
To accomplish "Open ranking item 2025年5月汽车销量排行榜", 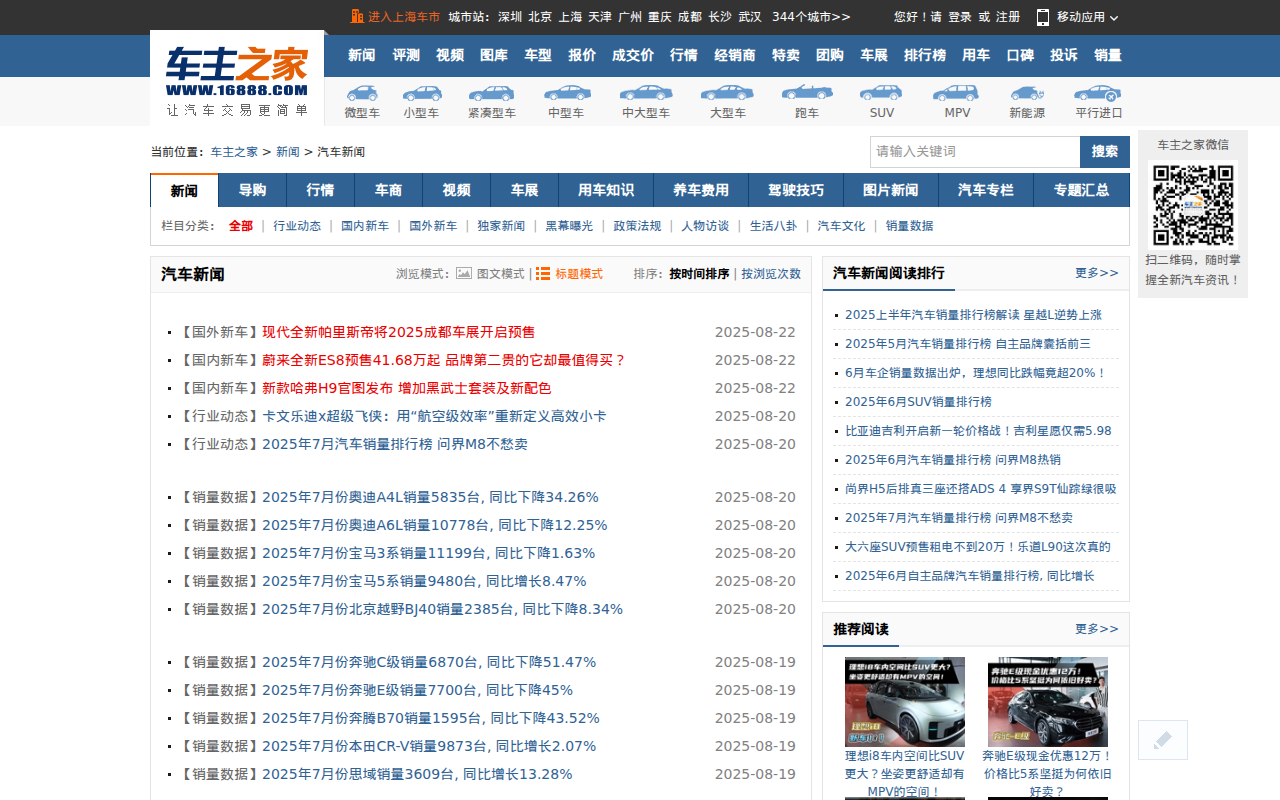I will (968, 344).
